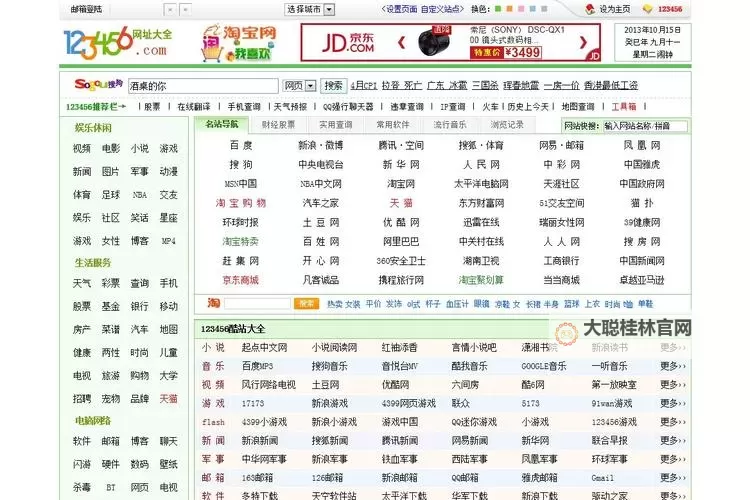Screen dimensions: 750x500
Task: Click the 设为主页 link
Action: coord(615,9)
